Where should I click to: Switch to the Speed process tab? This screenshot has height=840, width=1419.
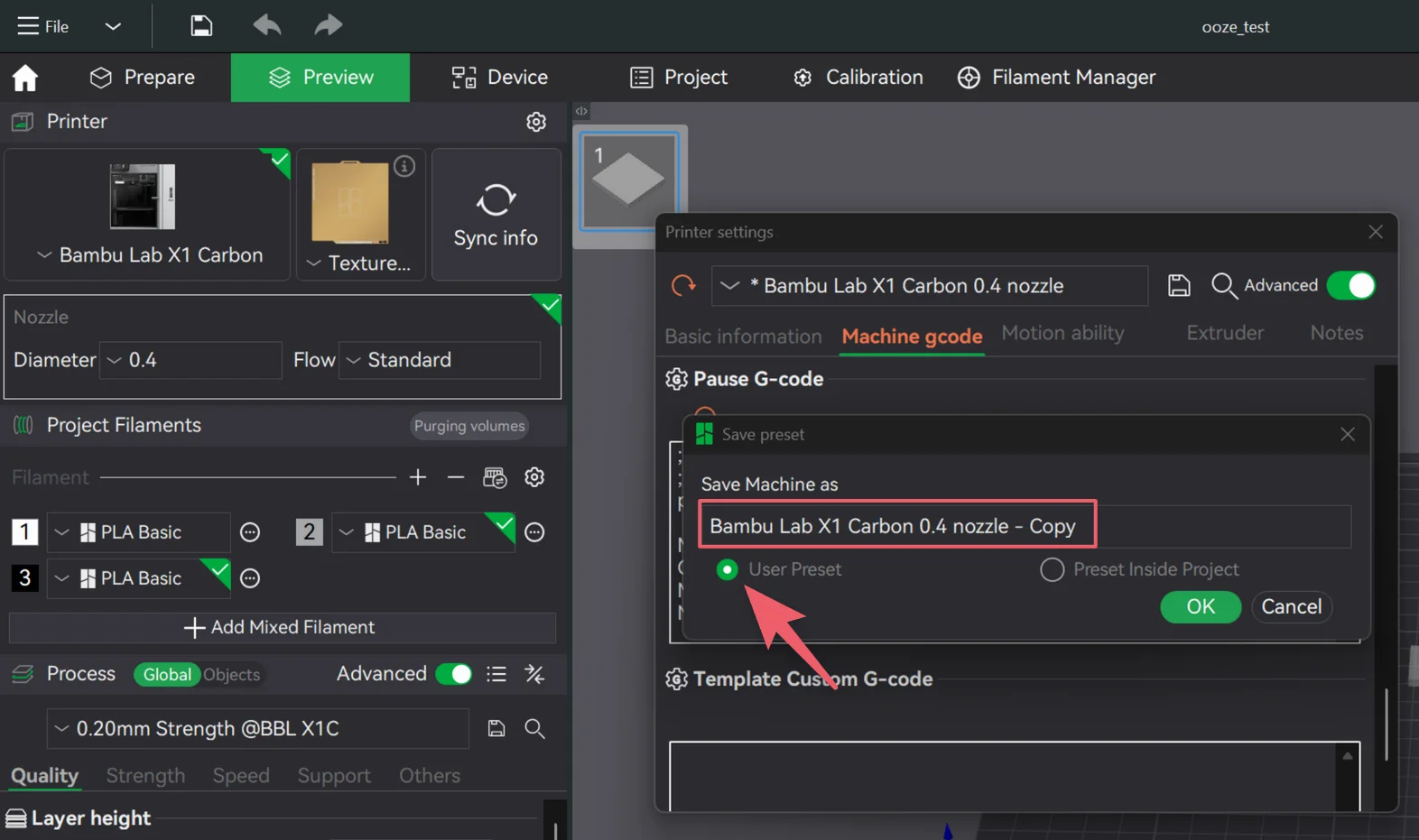241,776
